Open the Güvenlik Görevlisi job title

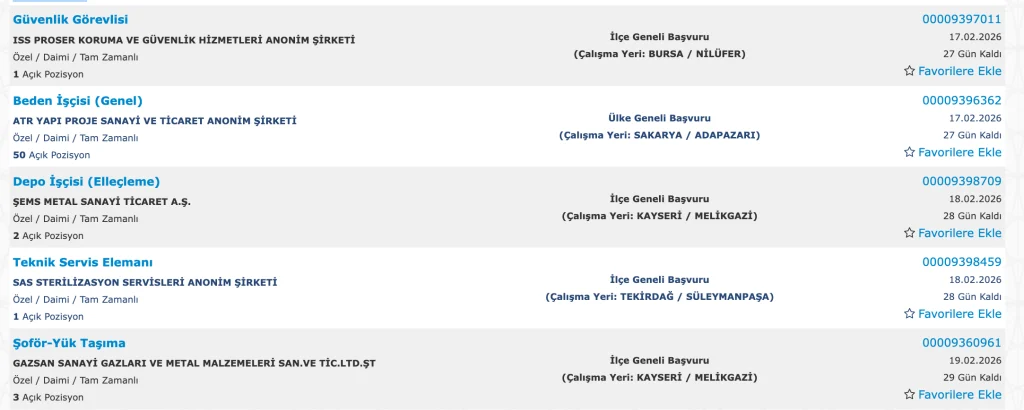point(70,19)
